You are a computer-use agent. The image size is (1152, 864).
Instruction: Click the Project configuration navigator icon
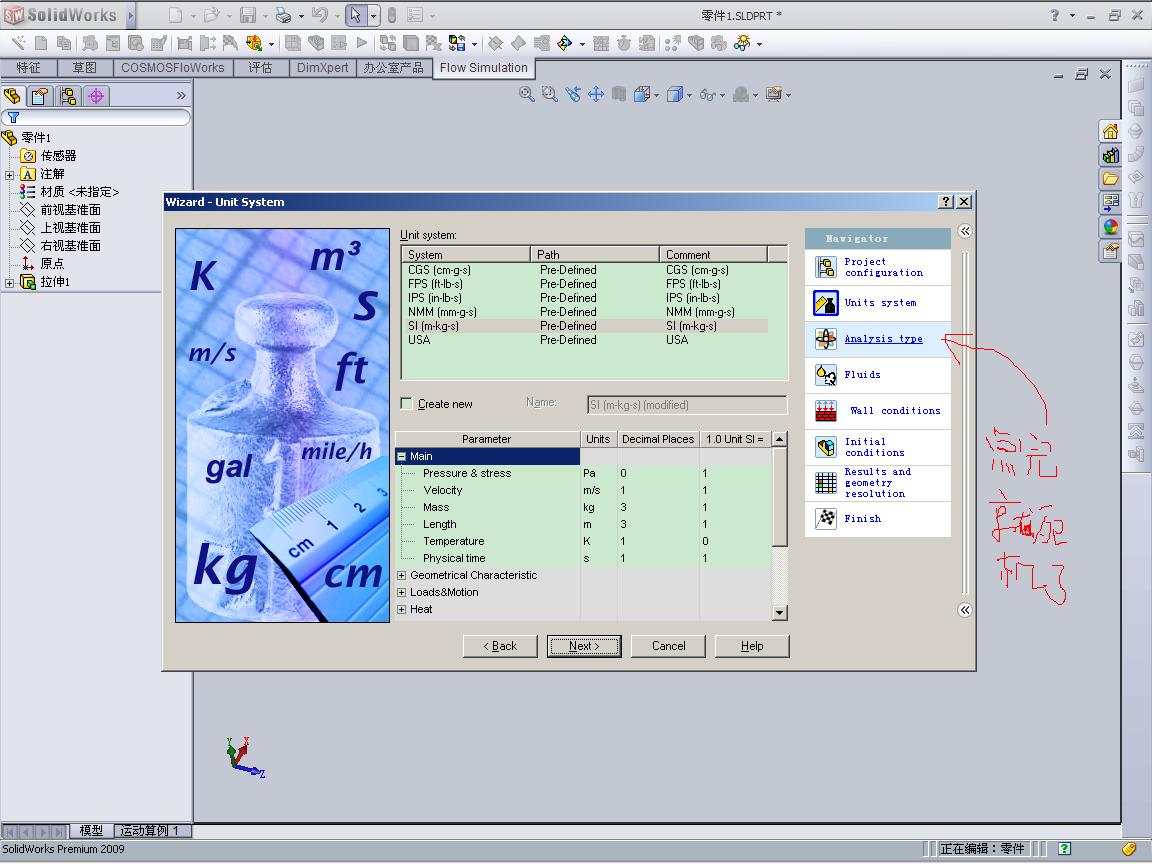(826, 267)
